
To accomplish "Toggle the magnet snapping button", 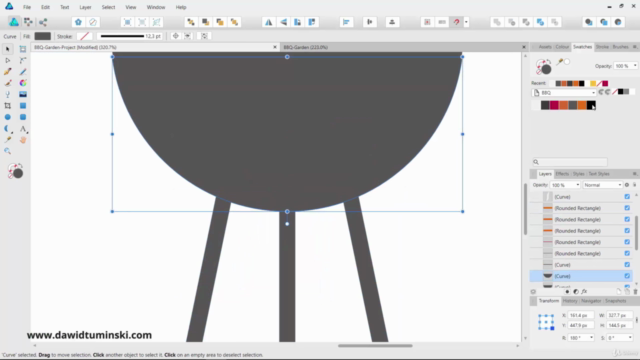I will pos(456,22).
